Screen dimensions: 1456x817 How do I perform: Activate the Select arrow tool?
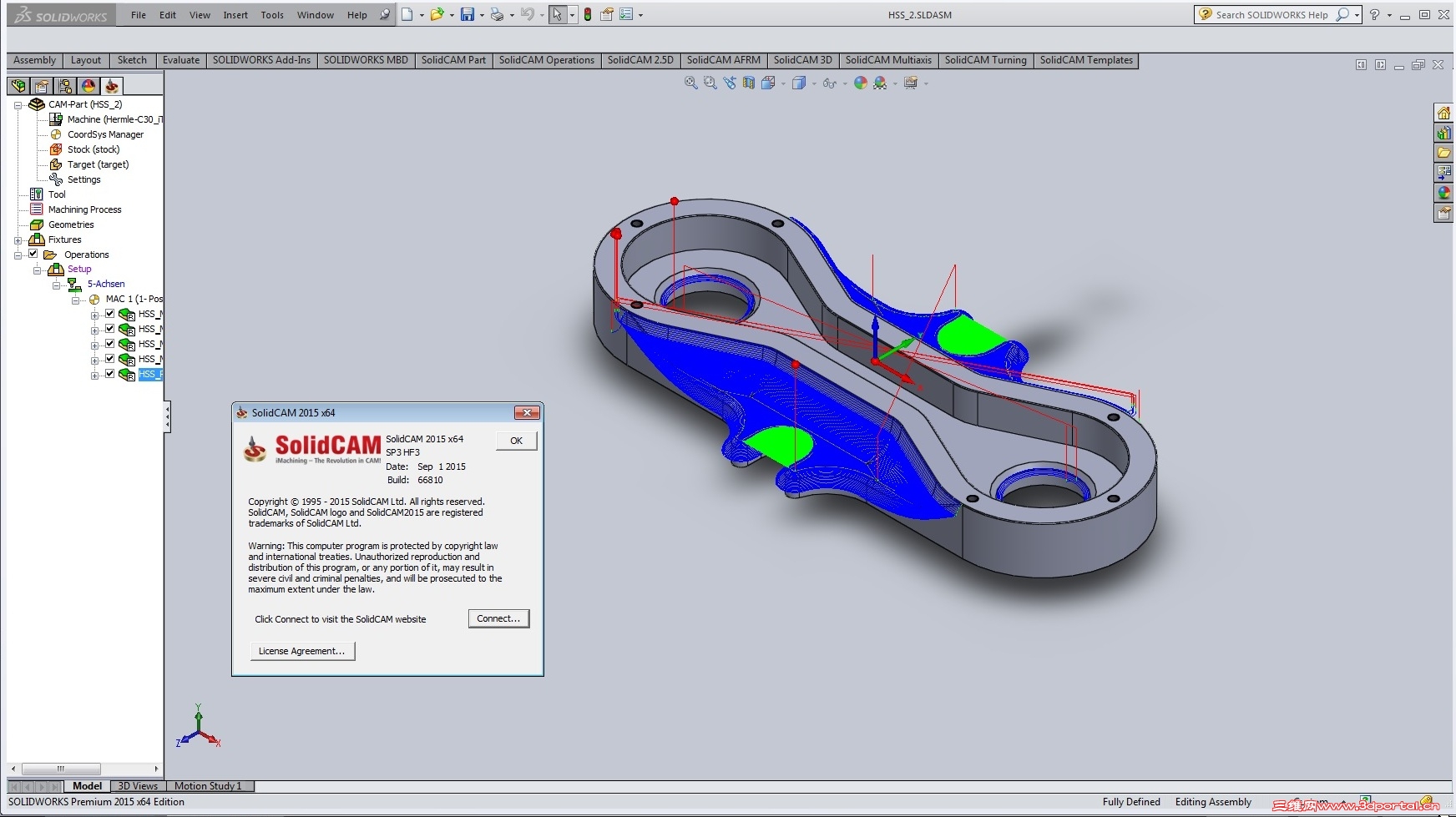(557, 14)
